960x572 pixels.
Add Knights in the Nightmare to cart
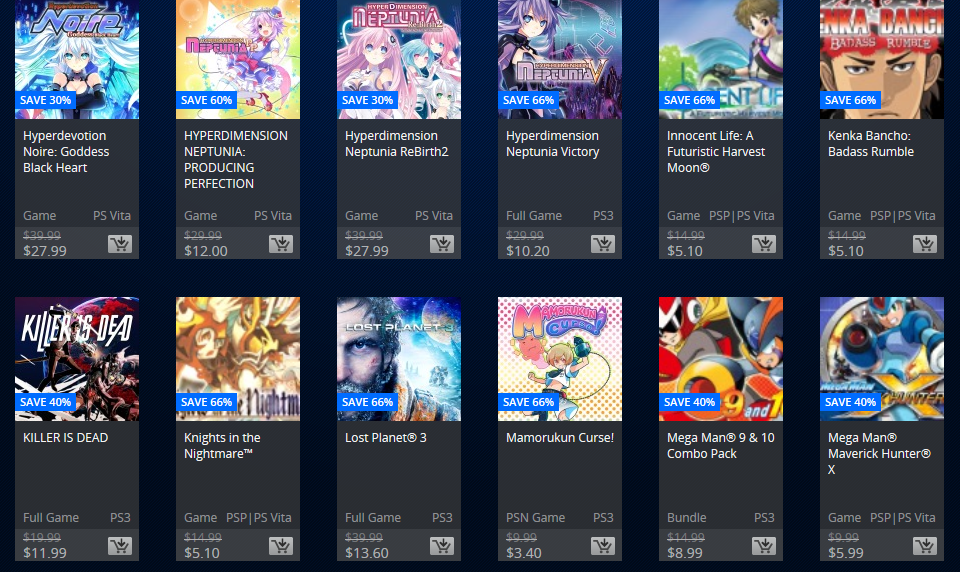pos(281,546)
